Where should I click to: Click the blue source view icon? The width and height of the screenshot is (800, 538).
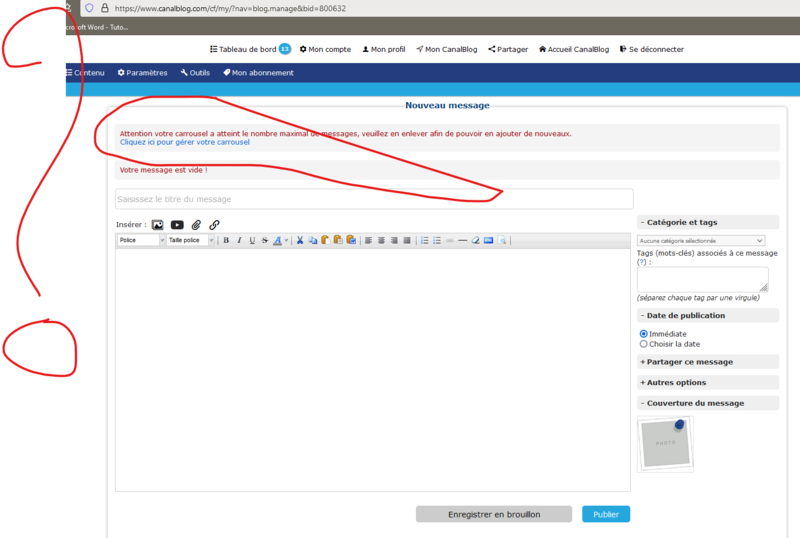488,240
